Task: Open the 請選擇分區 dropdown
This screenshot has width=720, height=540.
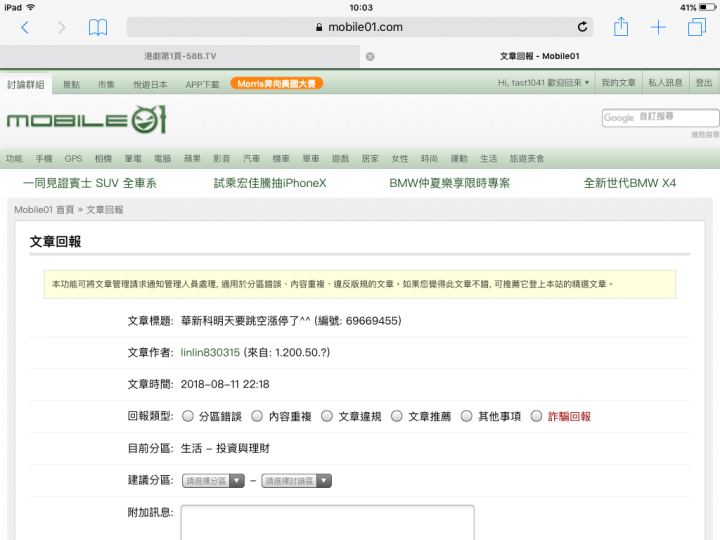Action: (214, 481)
